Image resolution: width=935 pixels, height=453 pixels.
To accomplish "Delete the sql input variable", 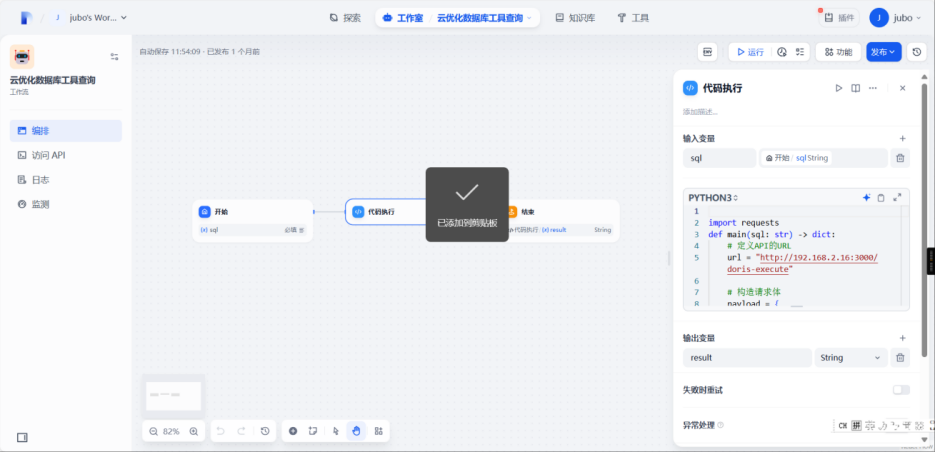I will click(x=900, y=158).
